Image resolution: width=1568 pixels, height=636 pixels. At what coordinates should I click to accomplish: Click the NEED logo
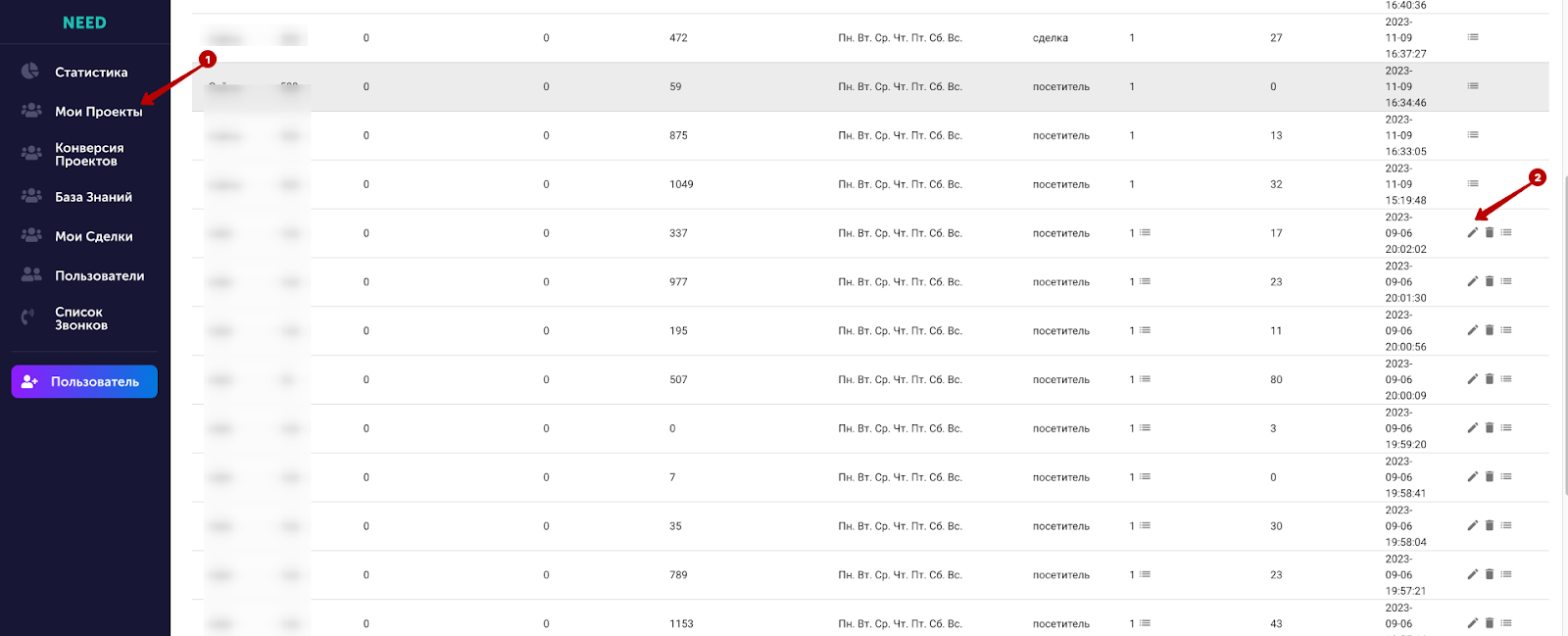point(84,23)
